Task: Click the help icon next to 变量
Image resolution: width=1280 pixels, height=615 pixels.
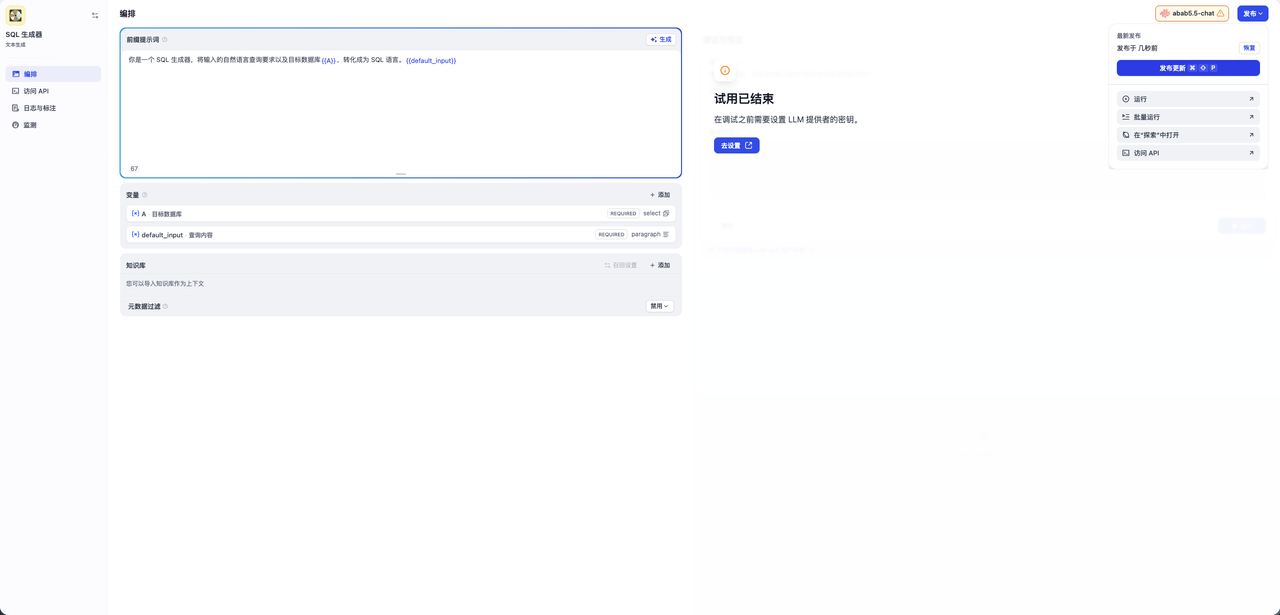Action: coord(145,195)
